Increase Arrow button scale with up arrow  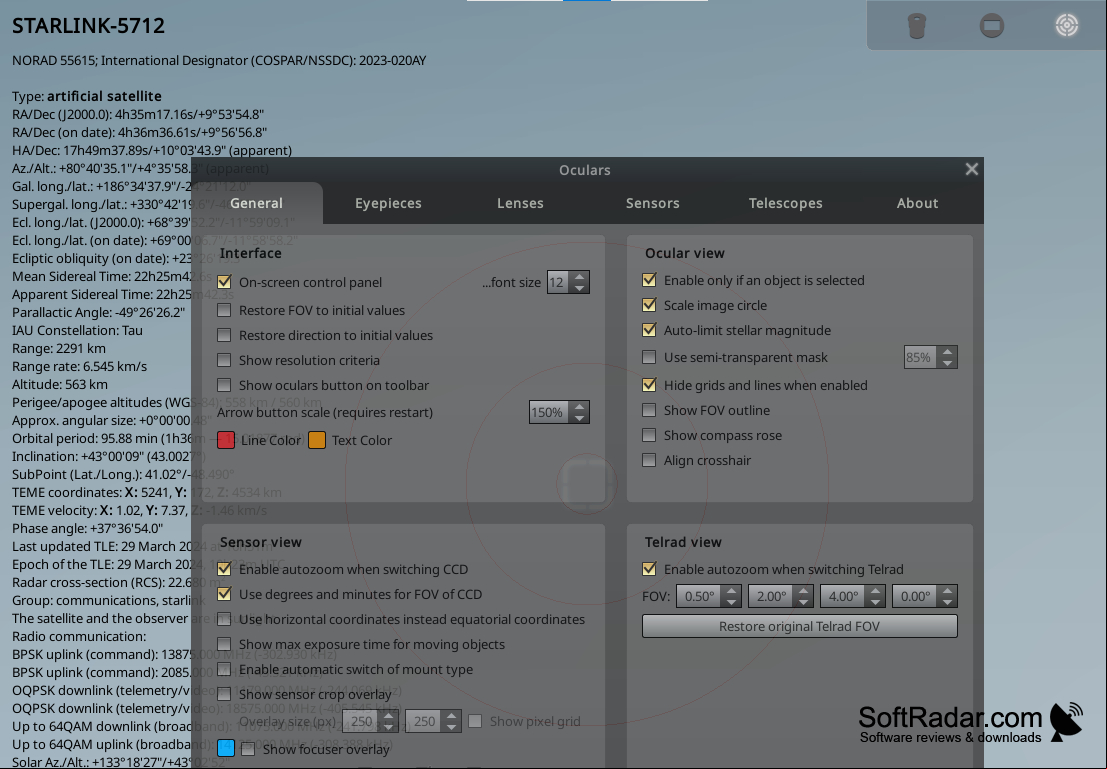coord(580,407)
